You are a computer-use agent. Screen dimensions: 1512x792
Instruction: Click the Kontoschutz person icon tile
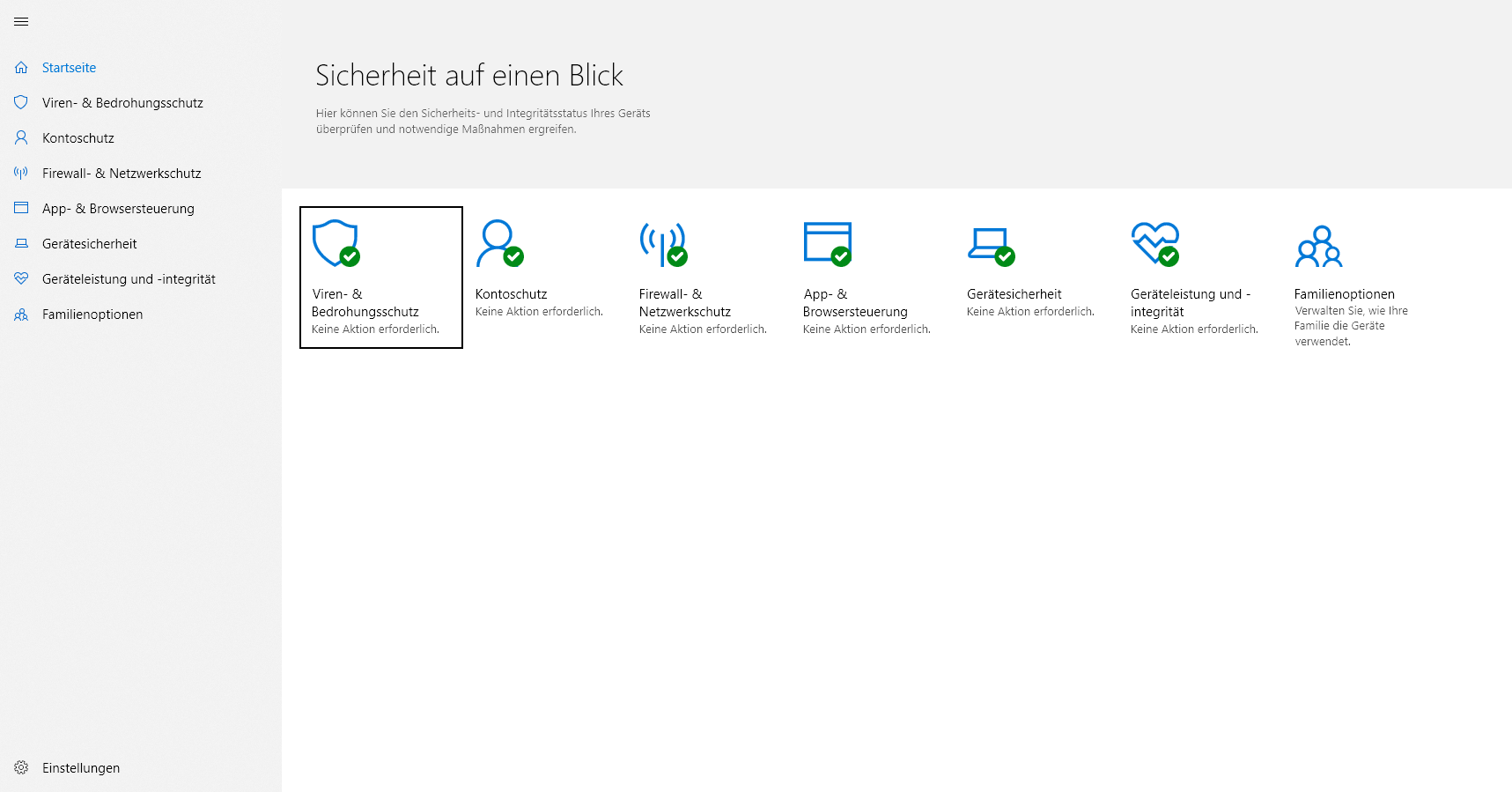[498, 243]
